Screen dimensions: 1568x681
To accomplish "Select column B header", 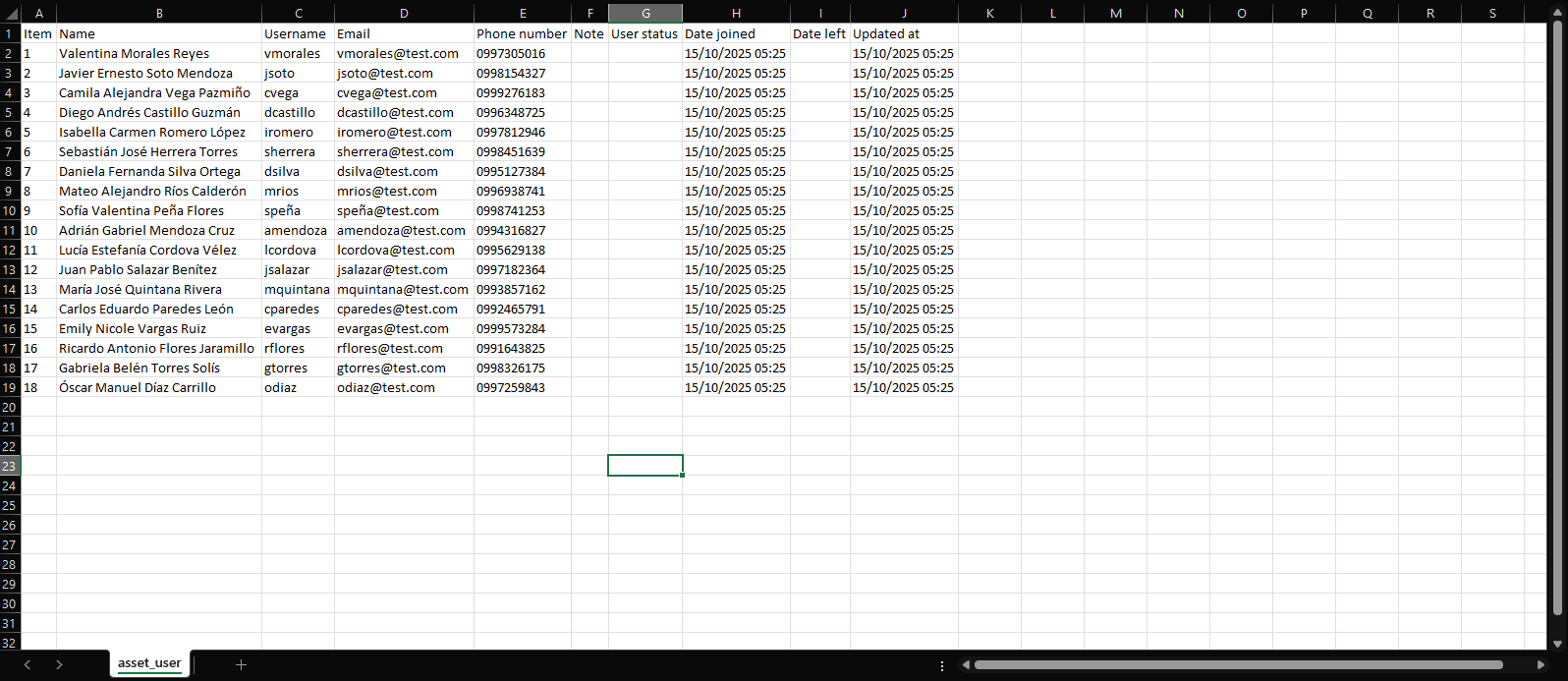I will (x=159, y=13).
